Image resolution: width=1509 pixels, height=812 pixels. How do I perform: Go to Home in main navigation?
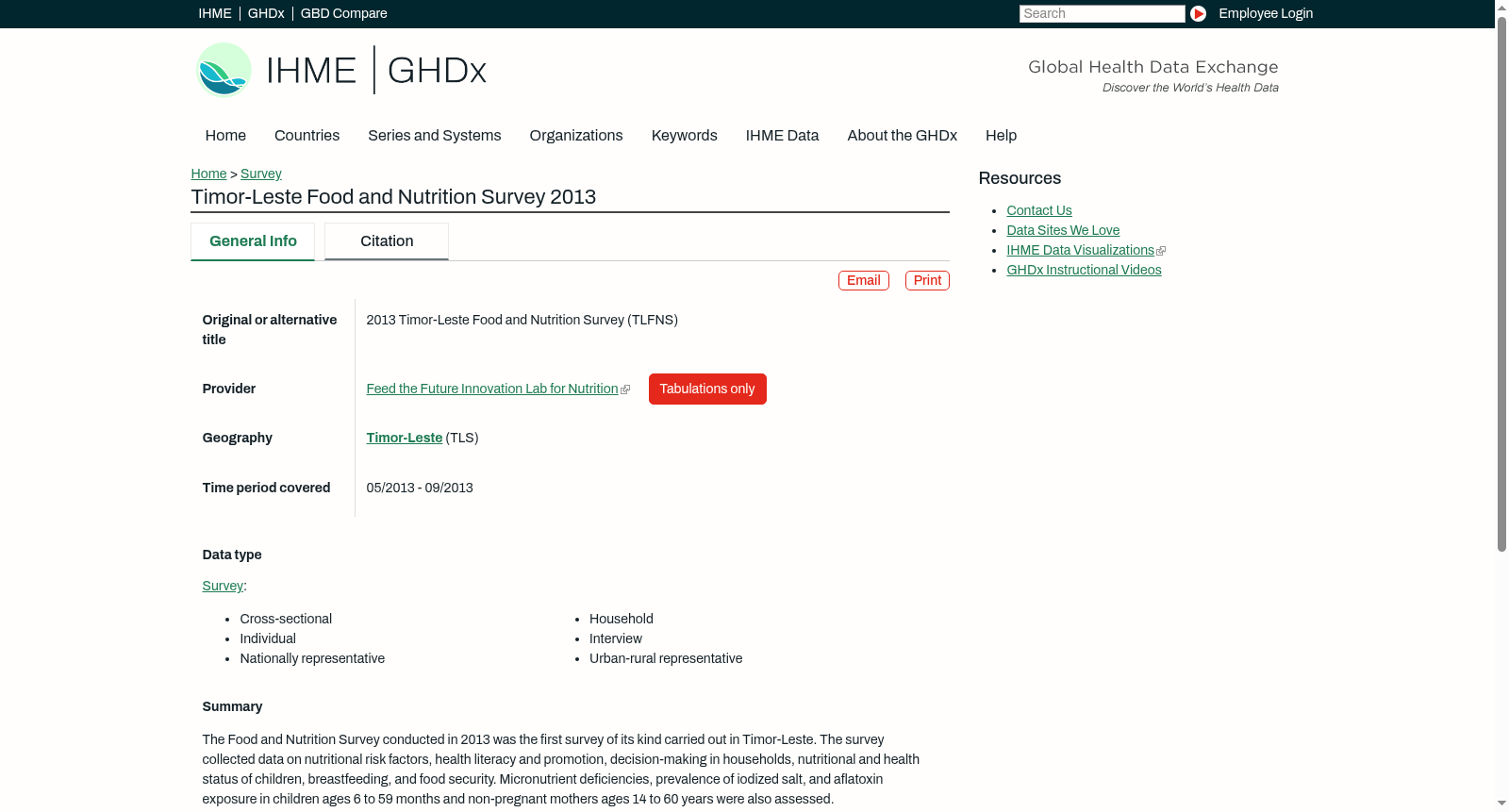click(225, 136)
